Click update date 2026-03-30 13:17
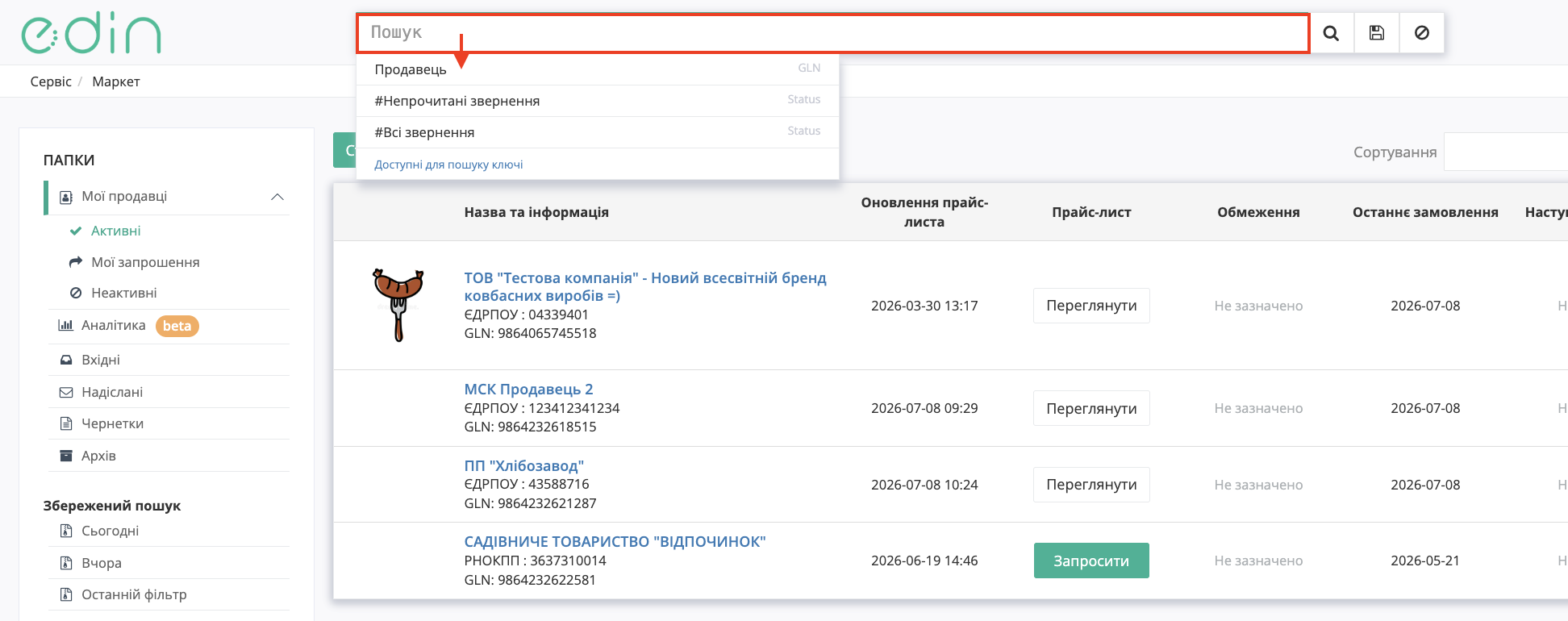Screen dimensions: 1568x621 tap(924, 306)
